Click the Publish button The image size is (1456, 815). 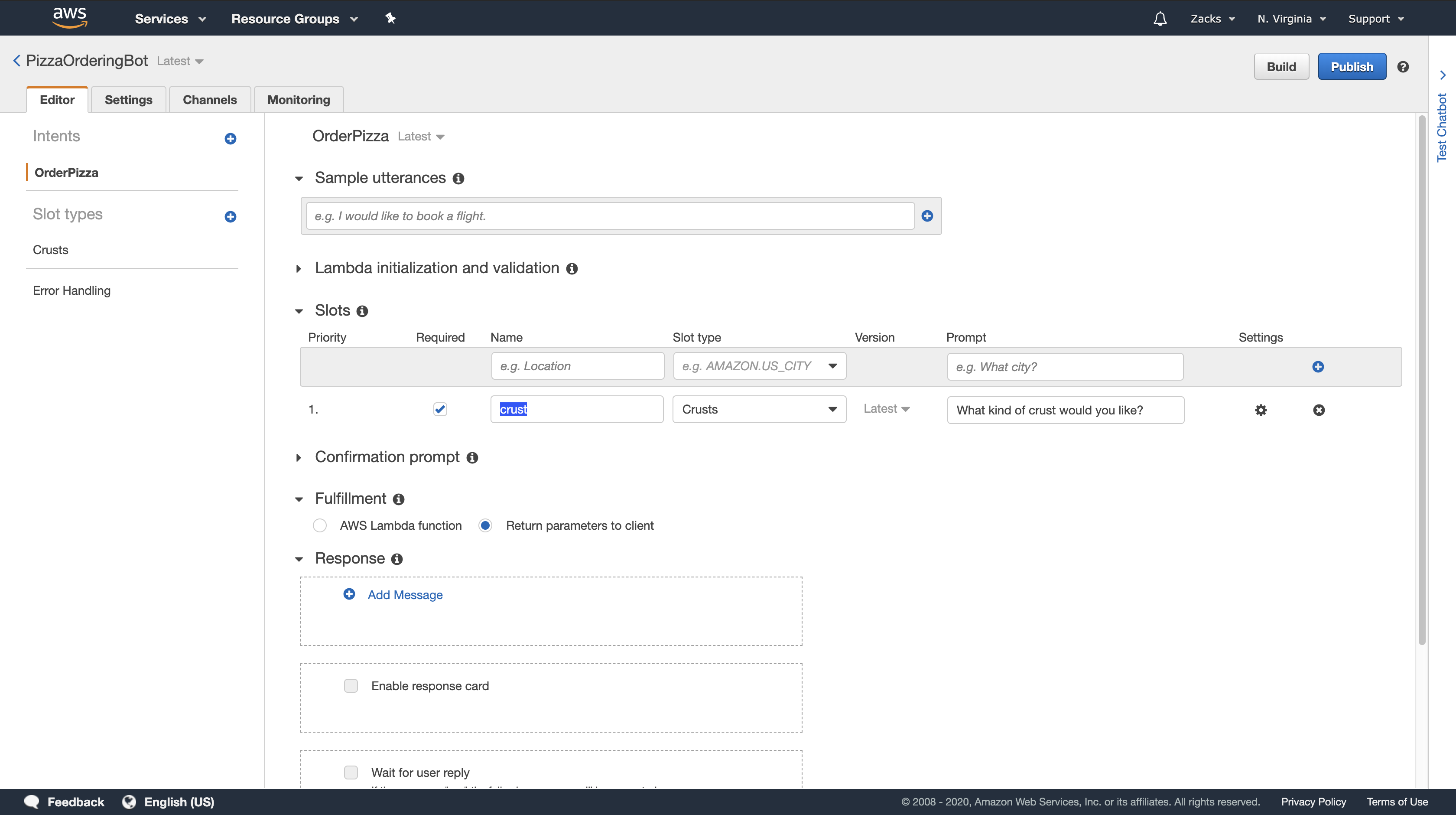(x=1352, y=67)
